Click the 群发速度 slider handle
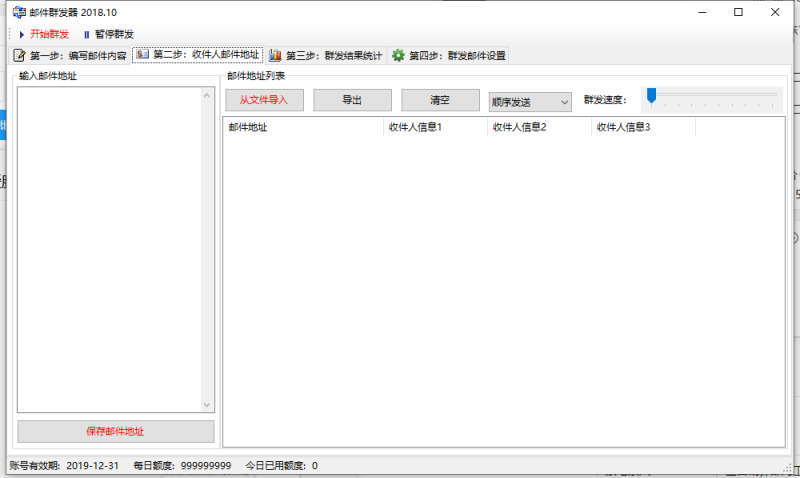This screenshot has height=478, width=800. pyautogui.click(x=651, y=96)
